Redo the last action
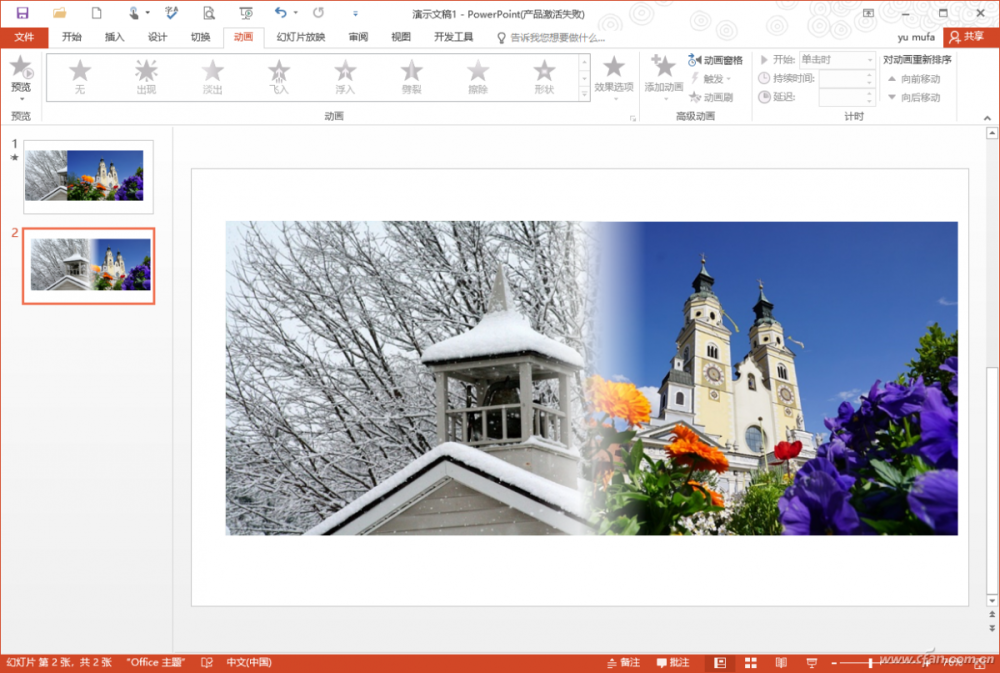This screenshot has width=1000, height=673. coord(318,13)
